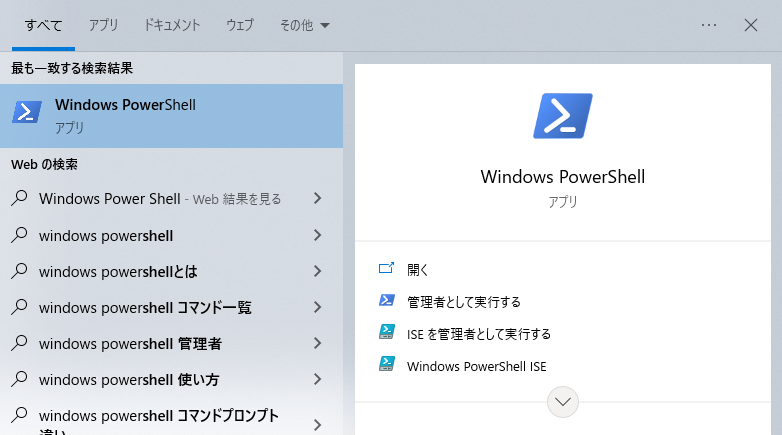The width and height of the screenshot is (782, 435).
Task: Switch to the すべて tab
Action: [43, 25]
